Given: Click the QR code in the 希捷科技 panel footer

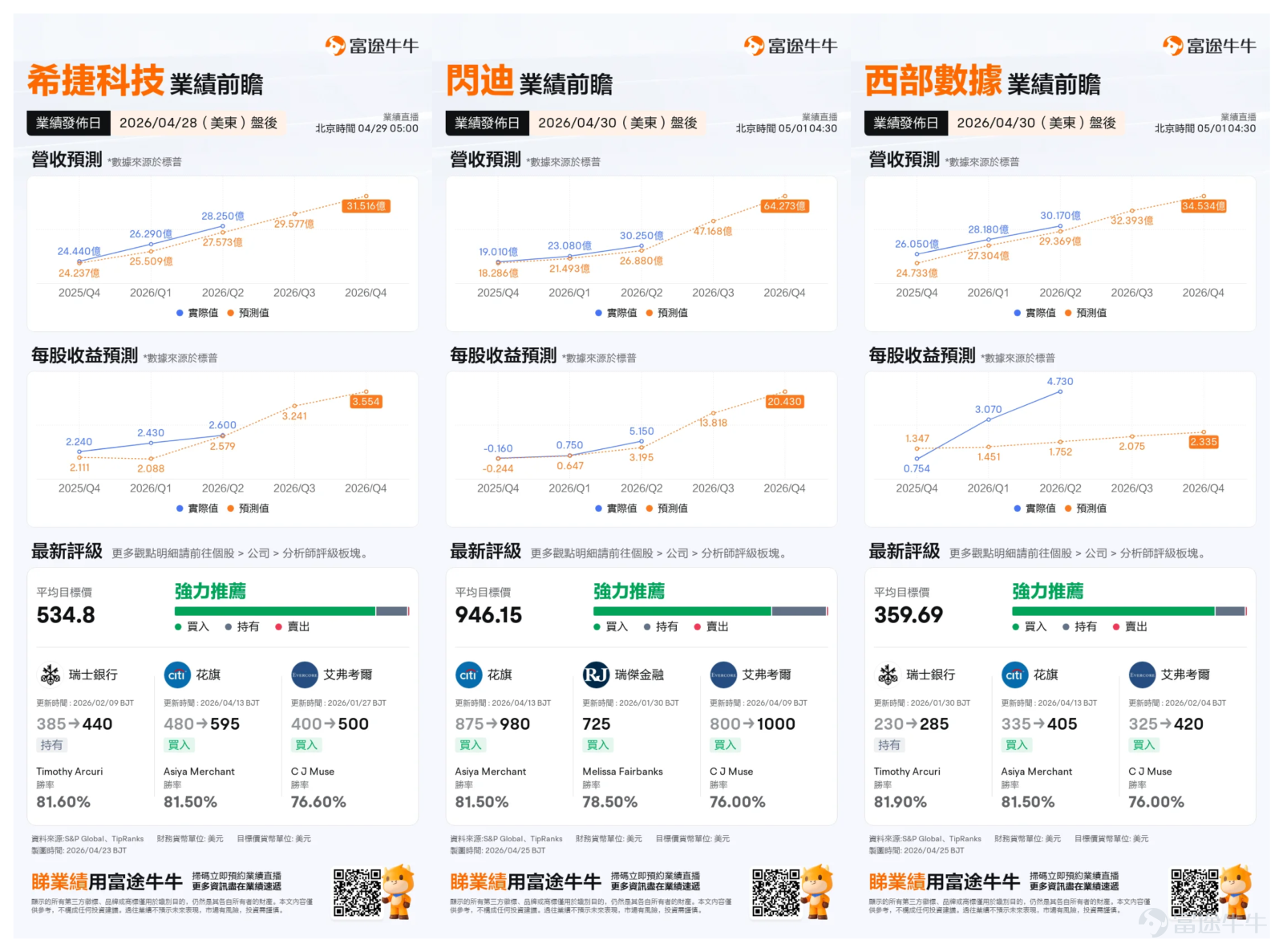Looking at the screenshot, I should [x=357, y=892].
